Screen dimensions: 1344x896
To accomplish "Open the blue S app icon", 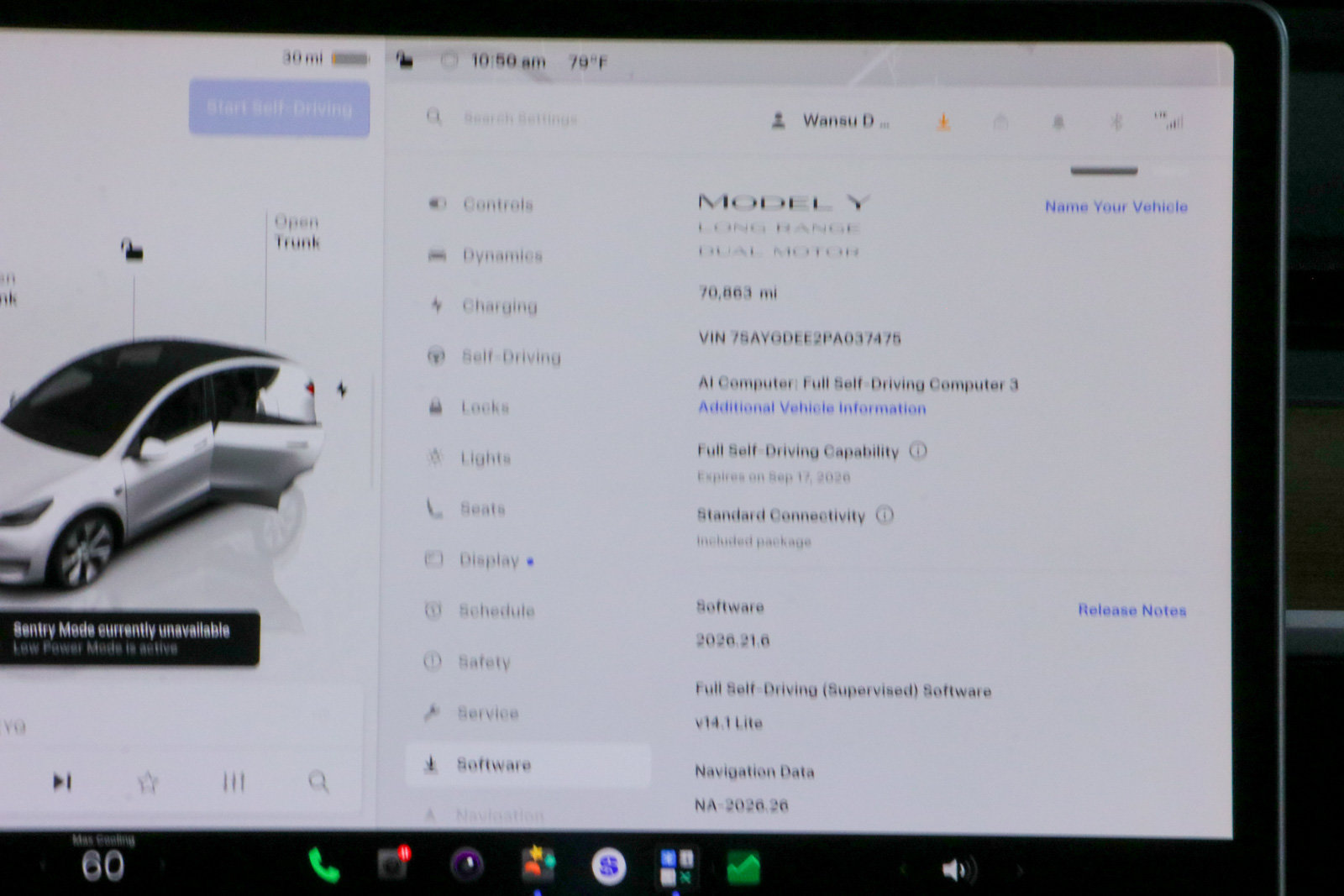I will (x=609, y=867).
